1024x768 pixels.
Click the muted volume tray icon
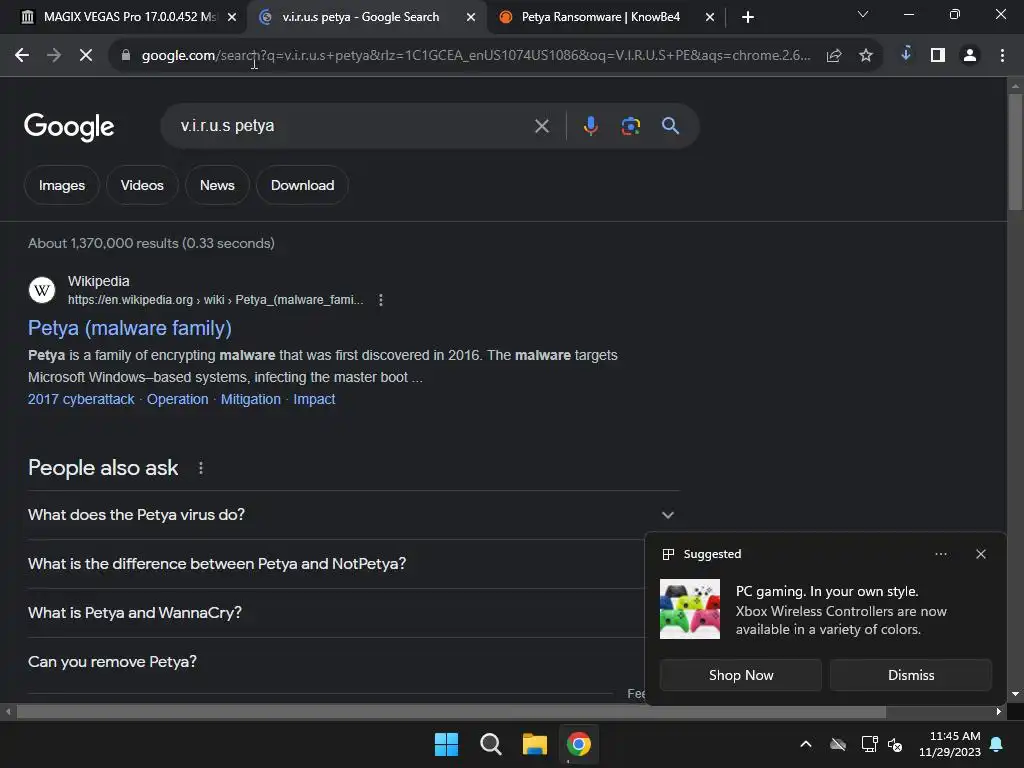pos(895,744)
